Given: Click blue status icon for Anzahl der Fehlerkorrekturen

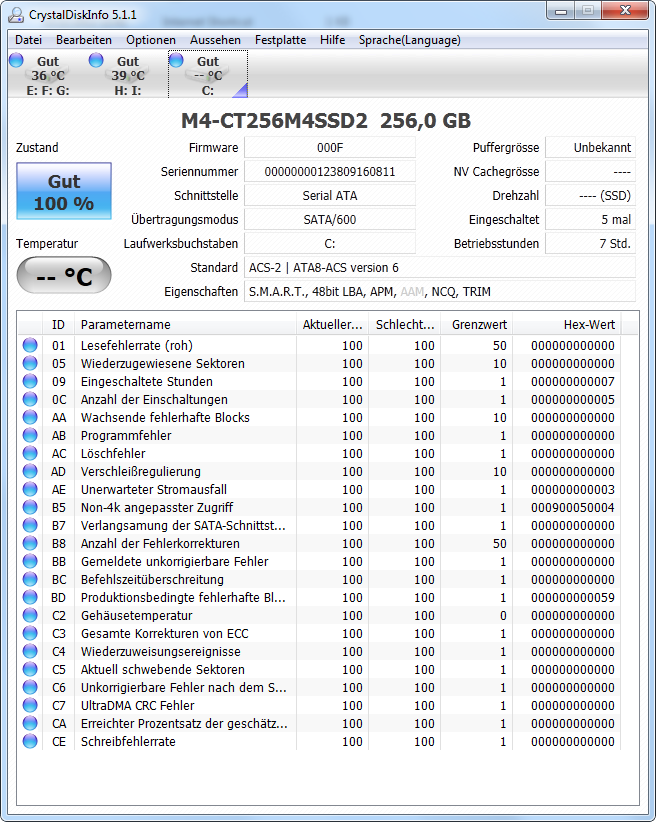Looking at the screenshot, I should click(x=30, y=543).
